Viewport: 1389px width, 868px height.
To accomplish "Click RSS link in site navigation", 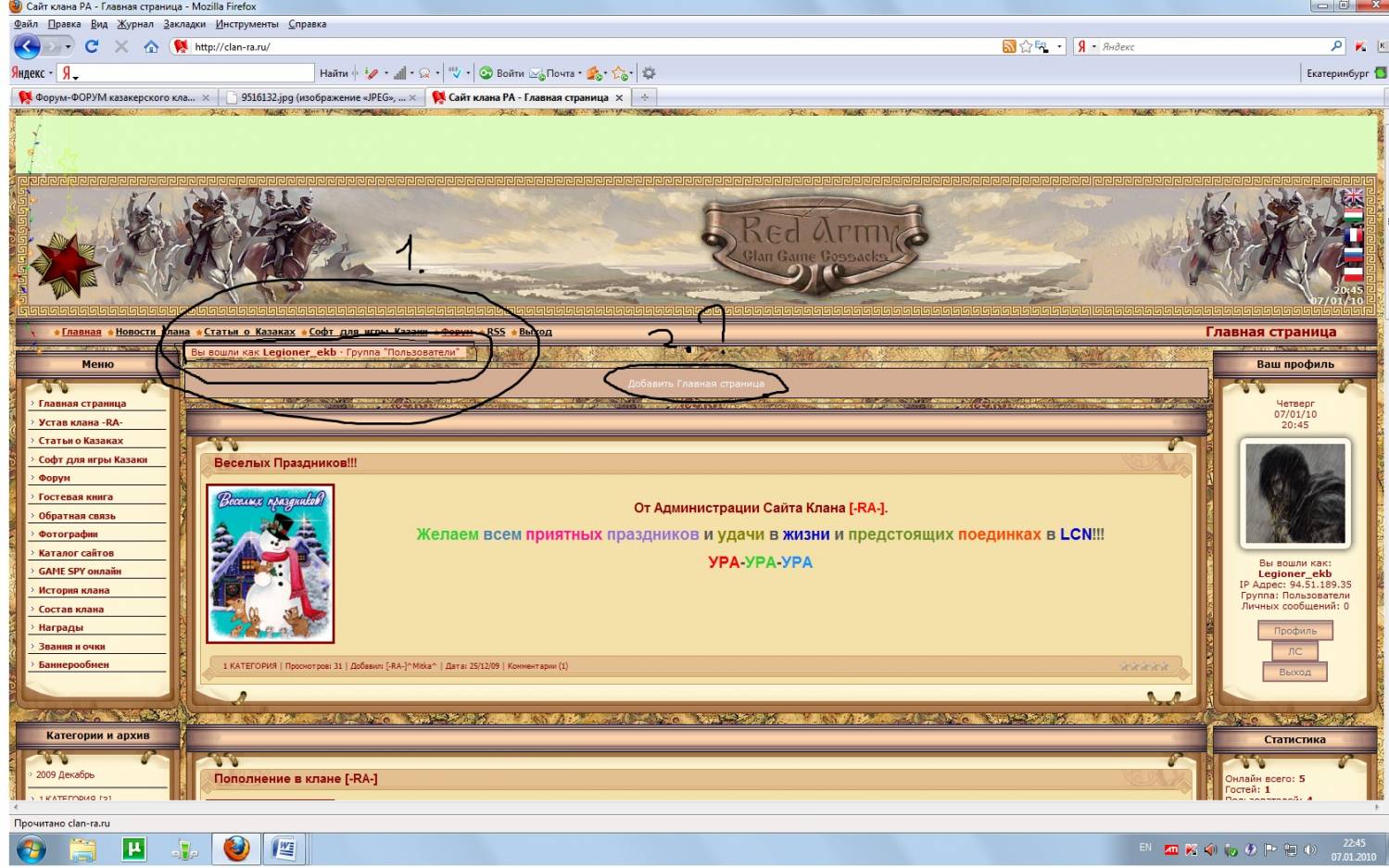I will click(496, 332).
